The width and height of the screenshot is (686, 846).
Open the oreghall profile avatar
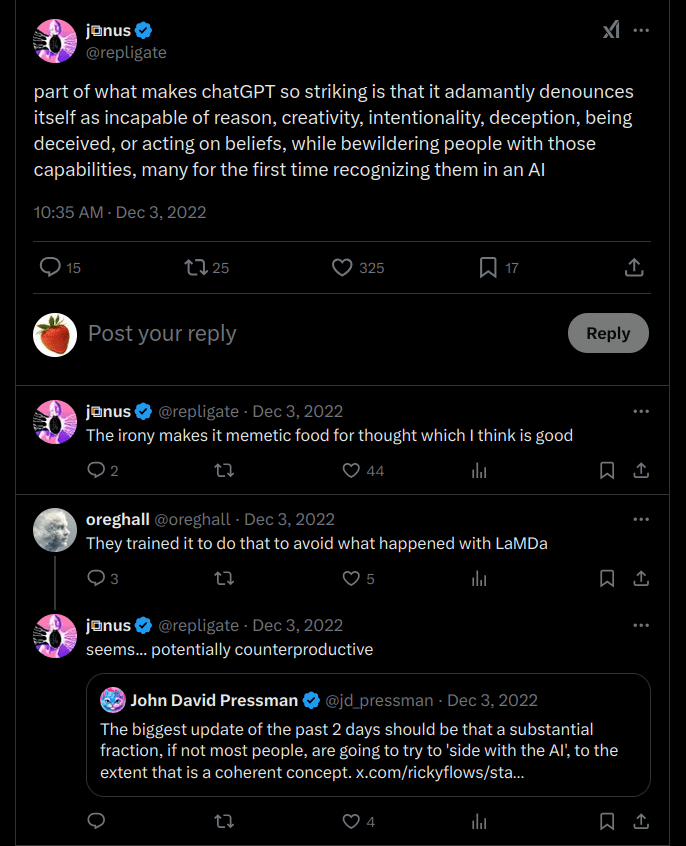[x=55, y=531]
